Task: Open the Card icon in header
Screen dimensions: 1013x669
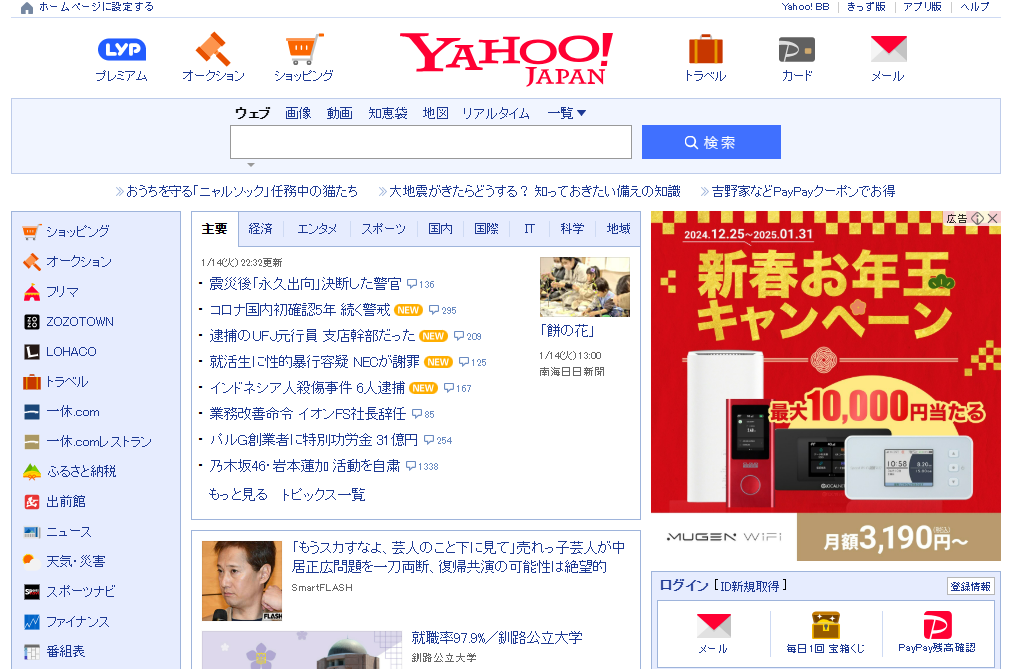Action: coord(797,50)
